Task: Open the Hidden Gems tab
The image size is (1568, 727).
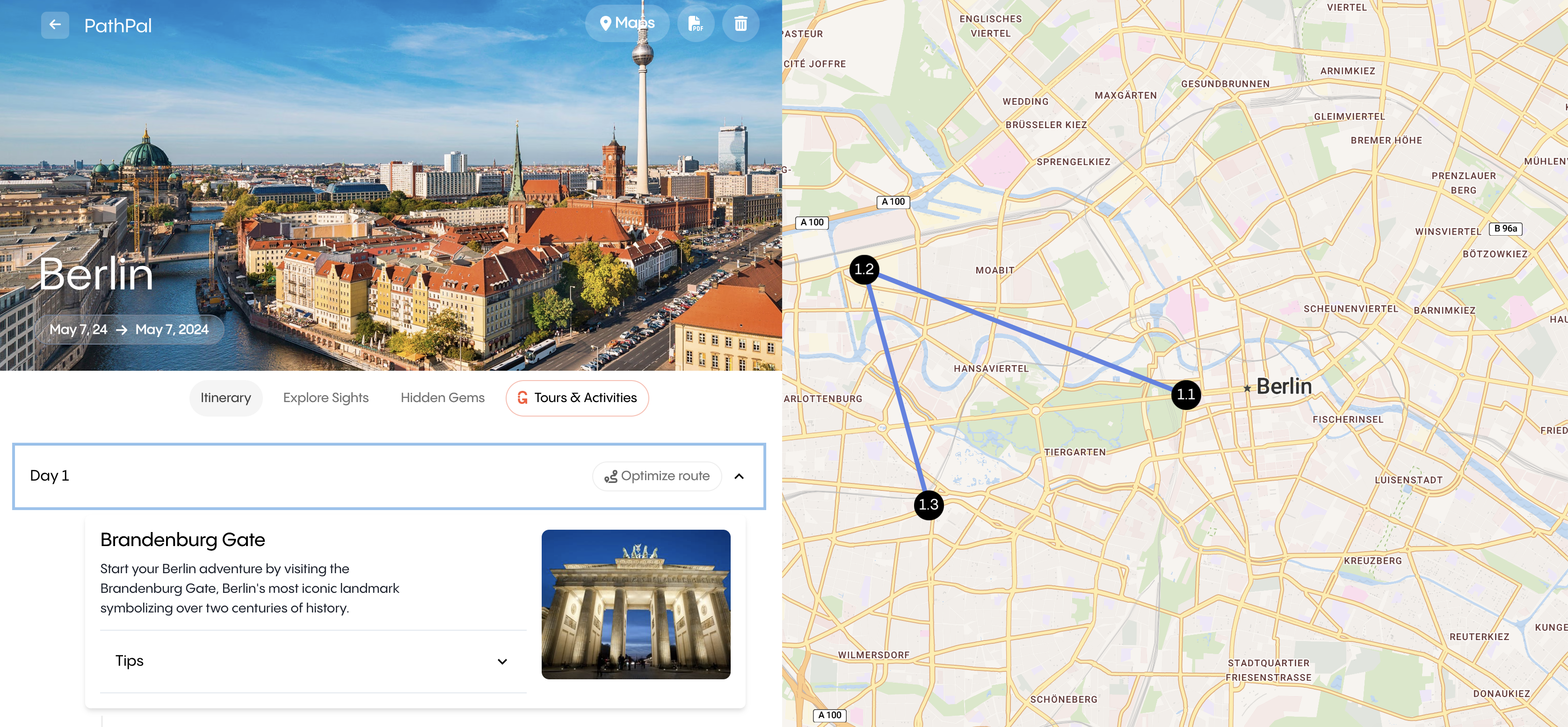Action: point(443,398)
